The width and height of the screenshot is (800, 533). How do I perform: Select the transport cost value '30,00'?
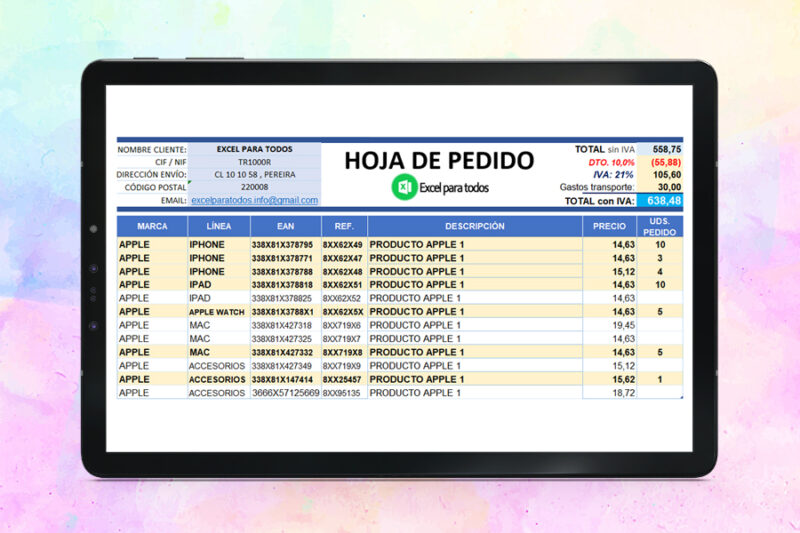(660, 187)
